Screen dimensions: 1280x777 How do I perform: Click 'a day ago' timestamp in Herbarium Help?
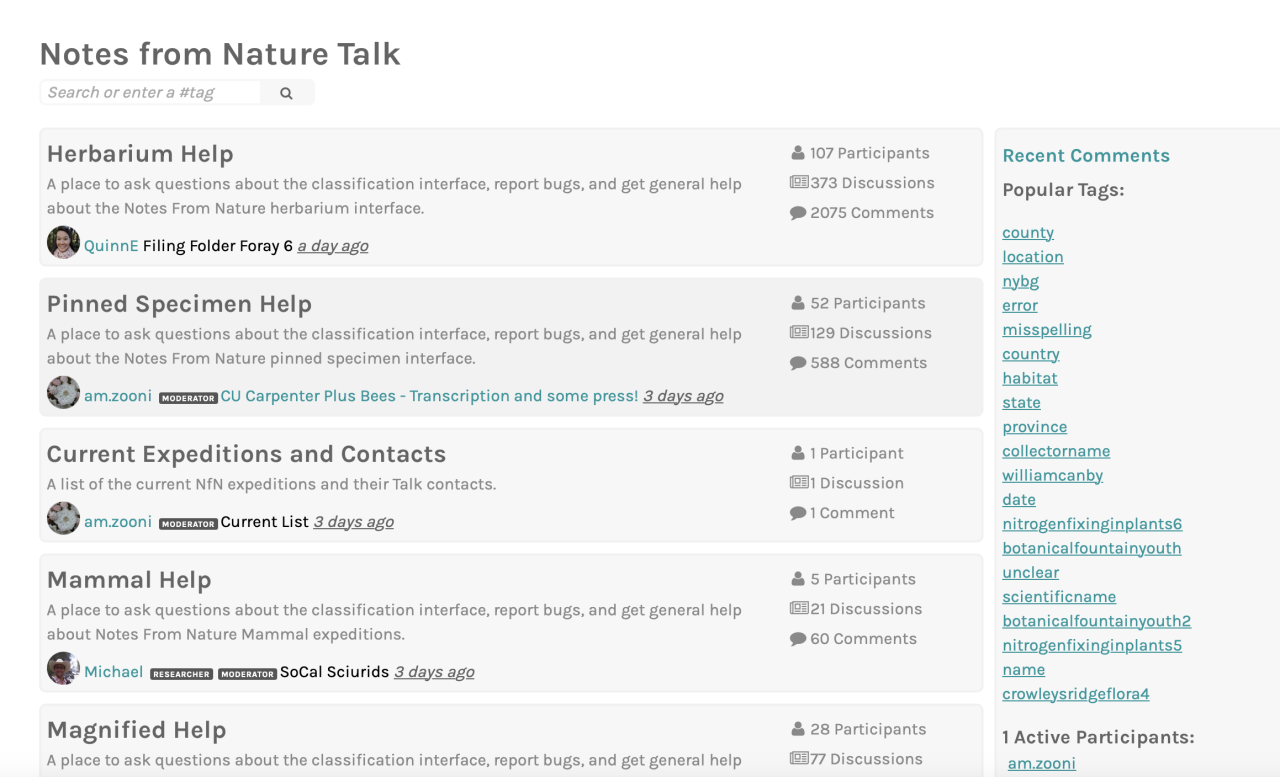[333, 246]
